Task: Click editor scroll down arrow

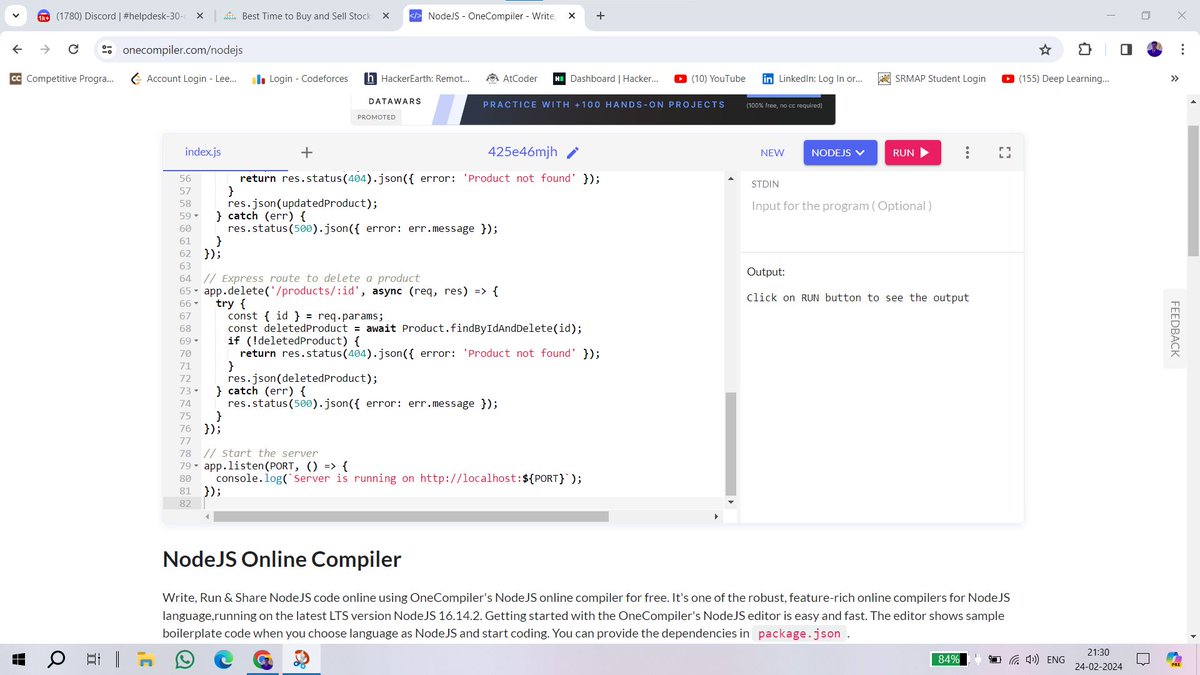Action: click(730, 501)
